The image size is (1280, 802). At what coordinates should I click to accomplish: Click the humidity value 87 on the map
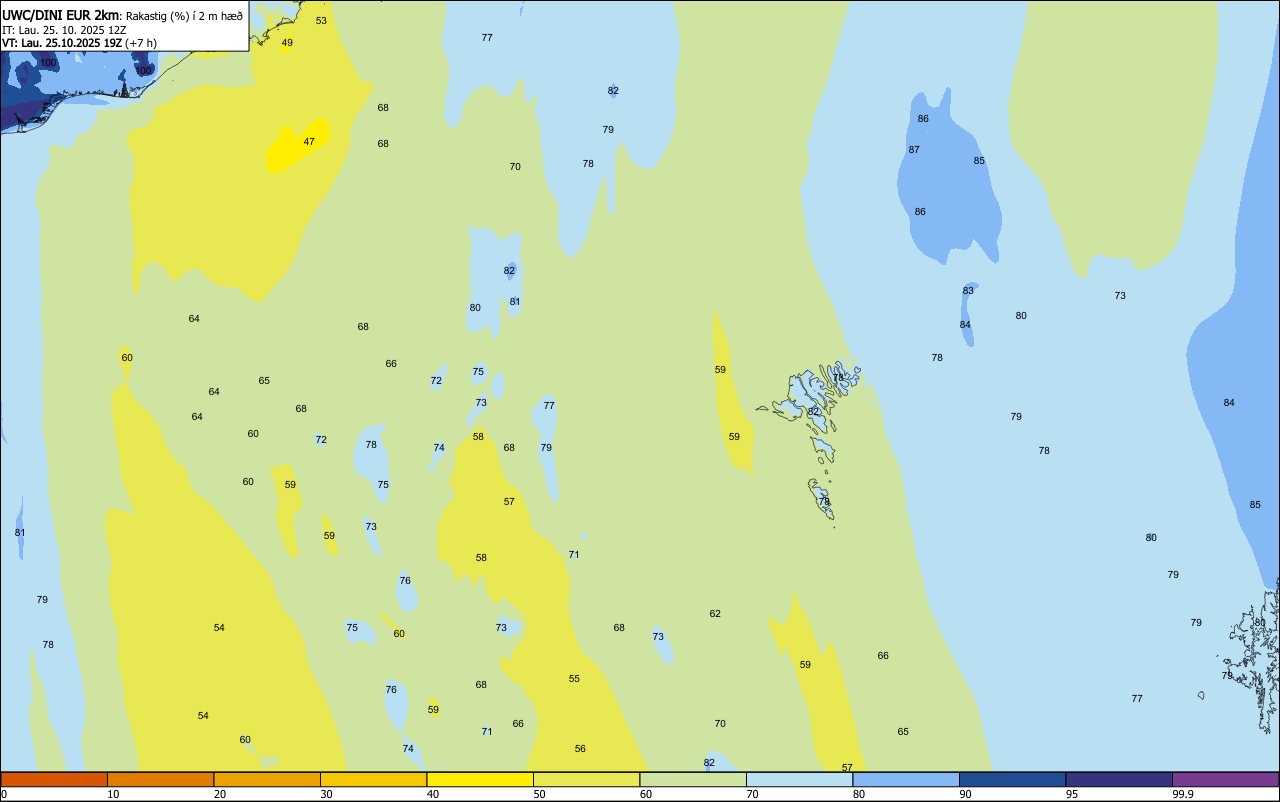pyautogui.click(x=914, y=150)
